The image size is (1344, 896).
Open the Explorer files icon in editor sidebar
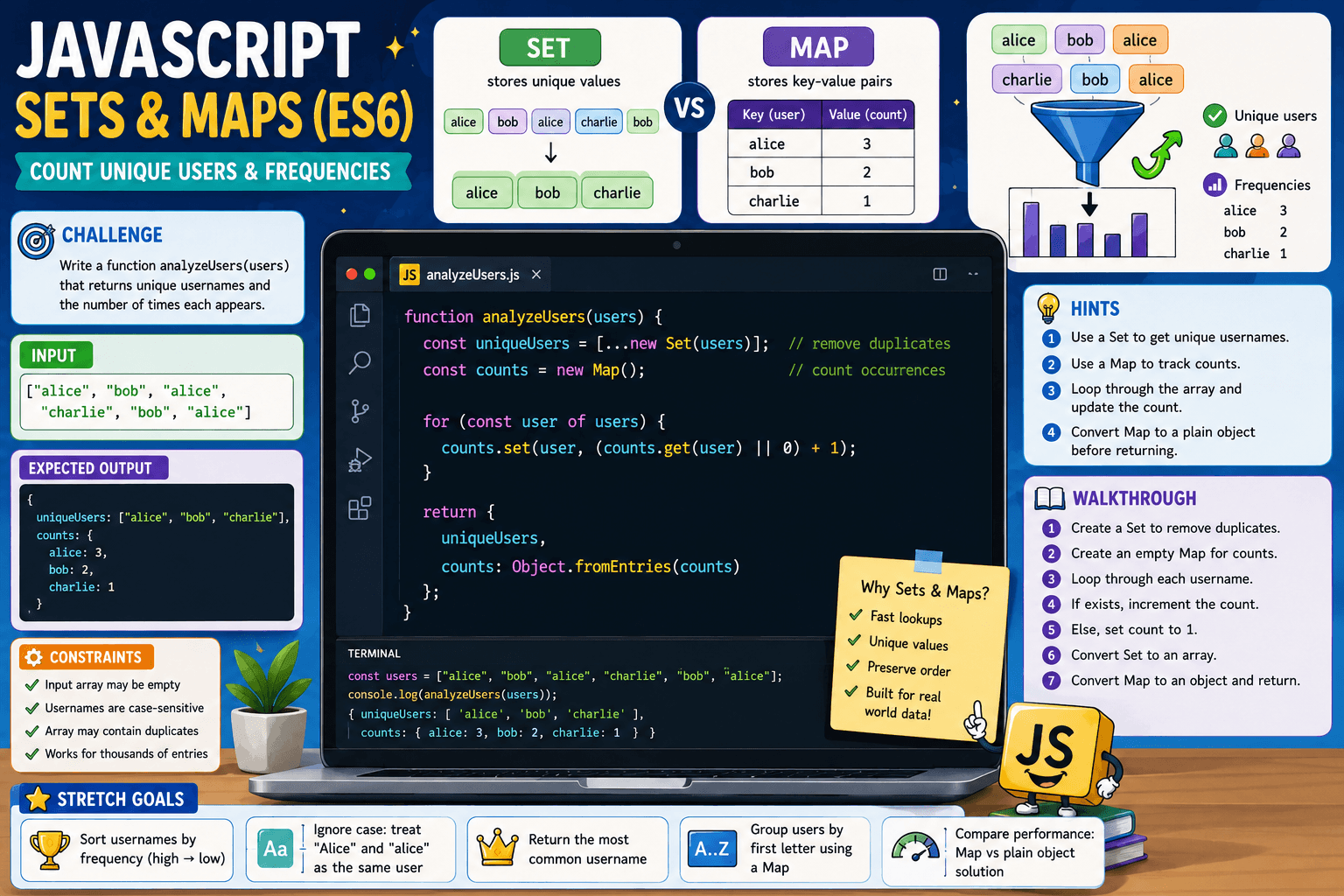tap(360, 314)
